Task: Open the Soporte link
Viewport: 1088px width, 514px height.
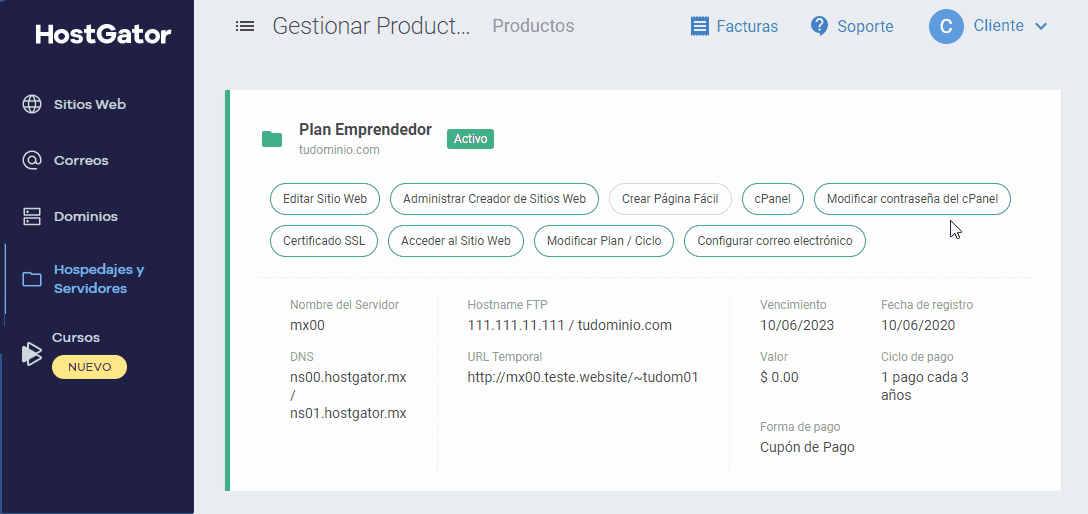Action: coord(865,26)
